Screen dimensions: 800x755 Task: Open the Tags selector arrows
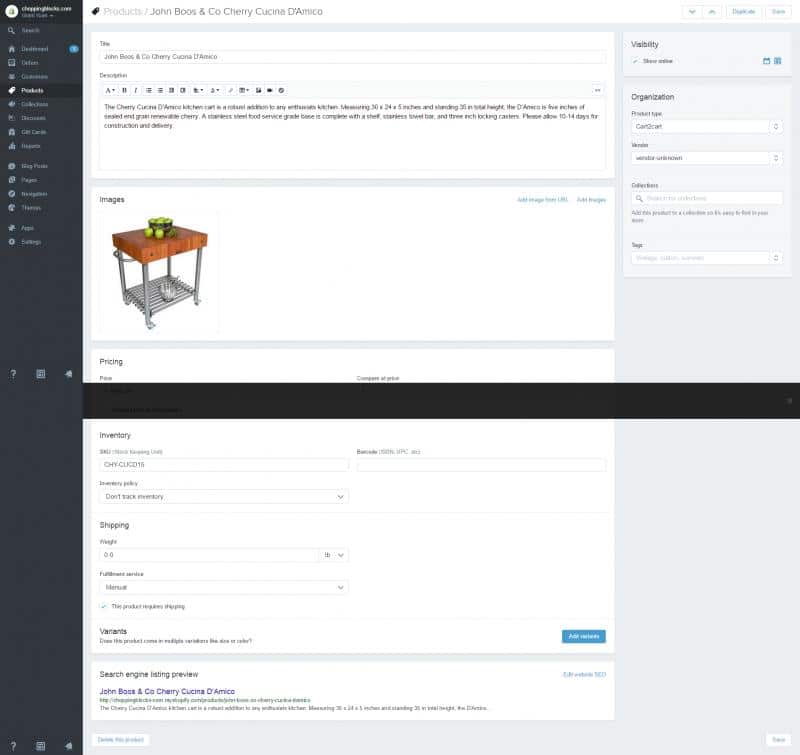pos(776,258)
